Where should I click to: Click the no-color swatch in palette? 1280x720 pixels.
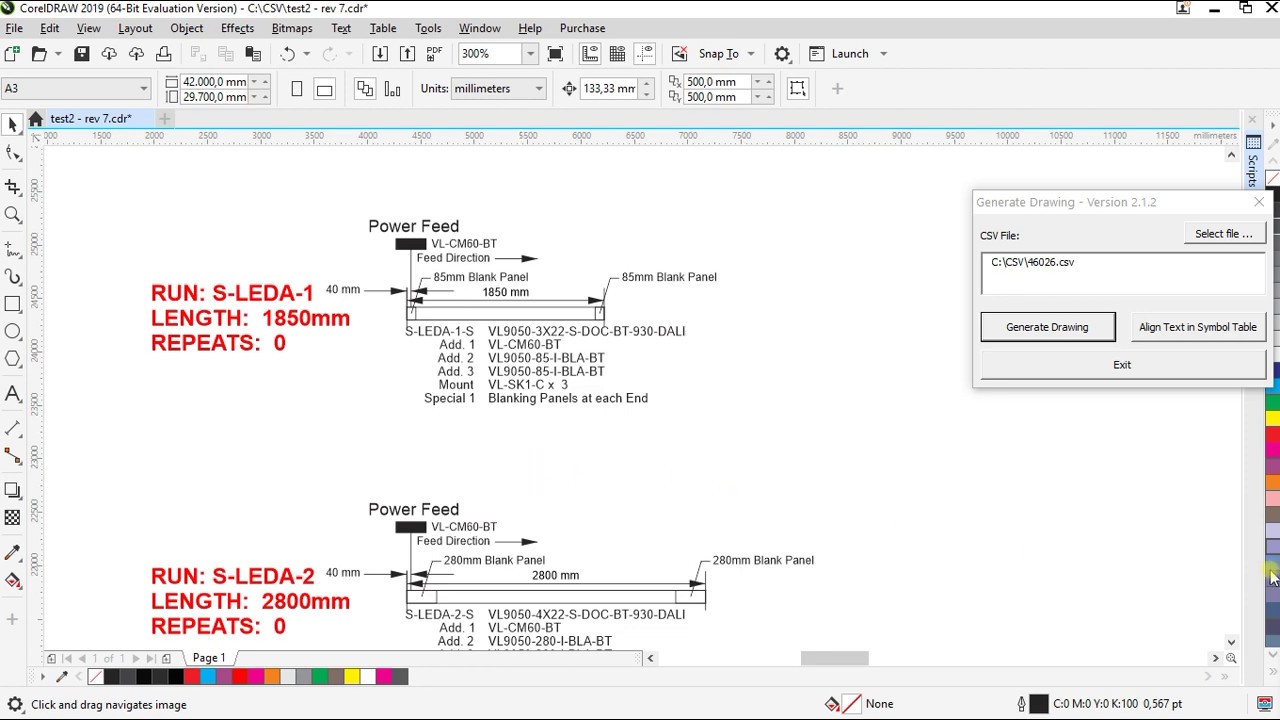pos(96,677)
